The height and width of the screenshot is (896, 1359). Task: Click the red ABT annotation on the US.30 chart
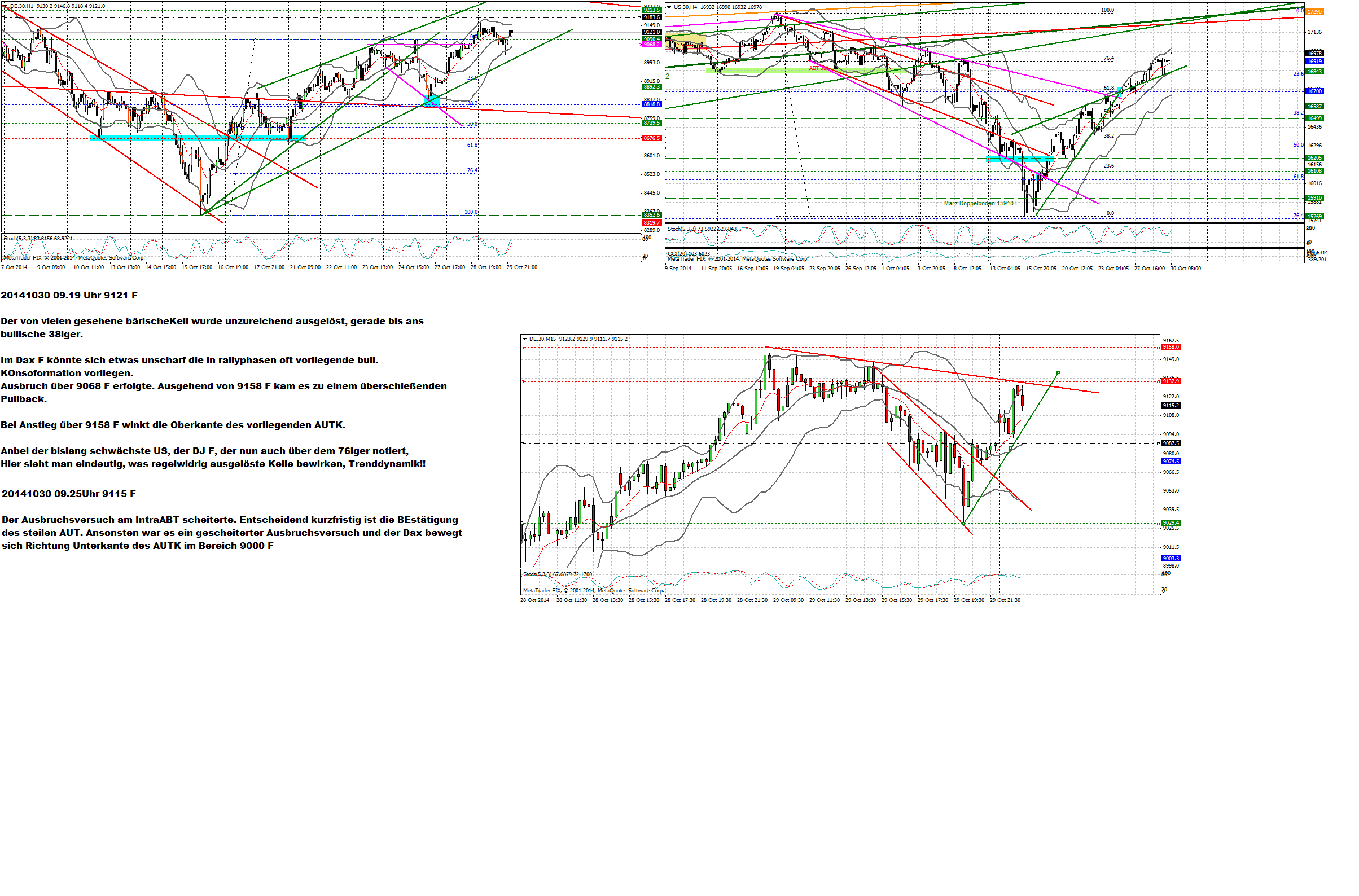click(814, 68)
